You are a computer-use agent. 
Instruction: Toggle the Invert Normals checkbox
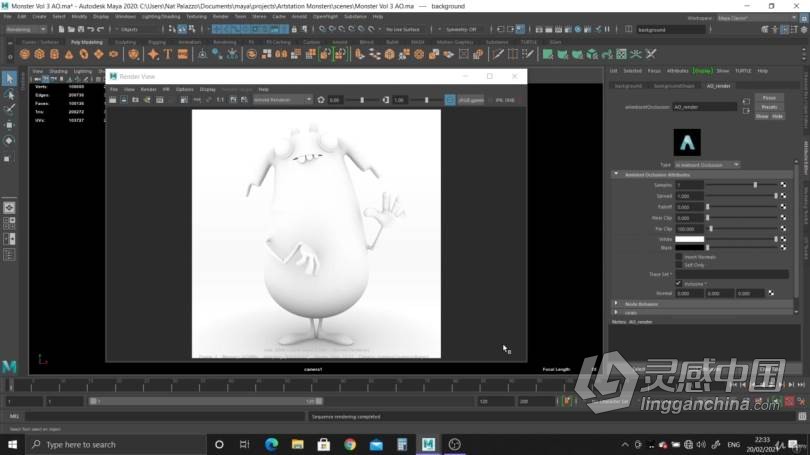click(x=679, y=257)
